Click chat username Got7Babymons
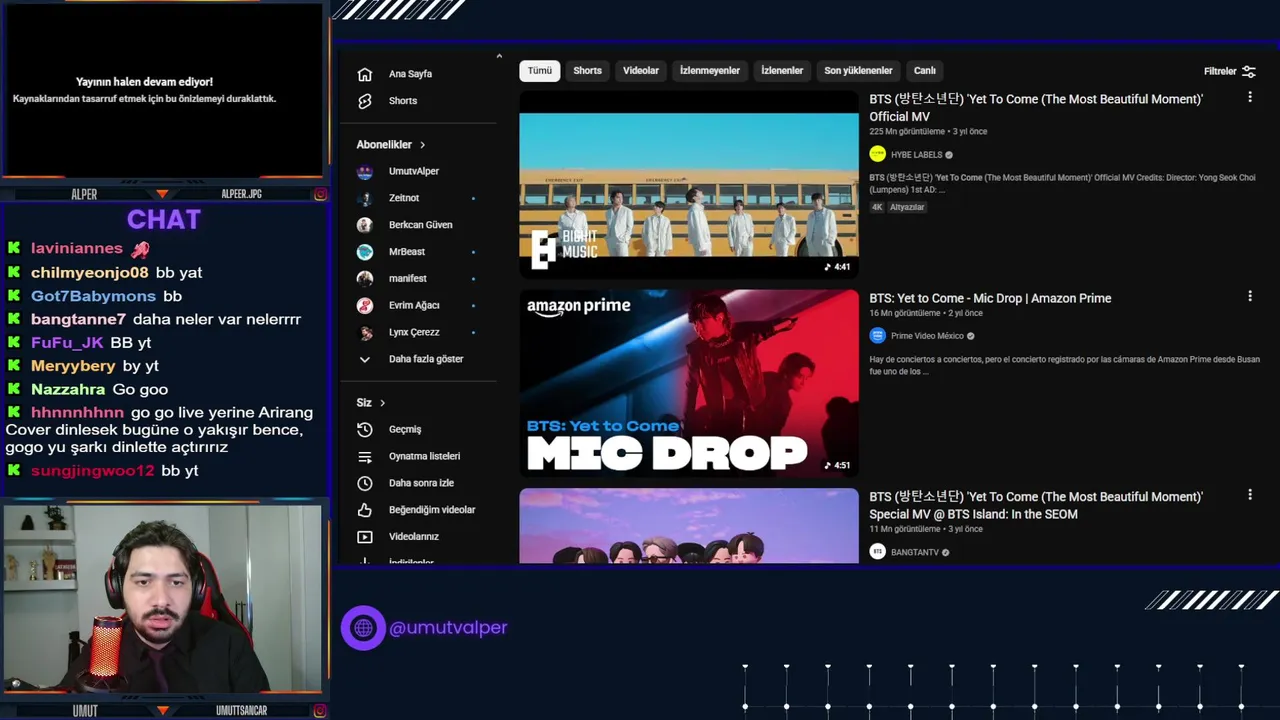 (x=93, y=296)
